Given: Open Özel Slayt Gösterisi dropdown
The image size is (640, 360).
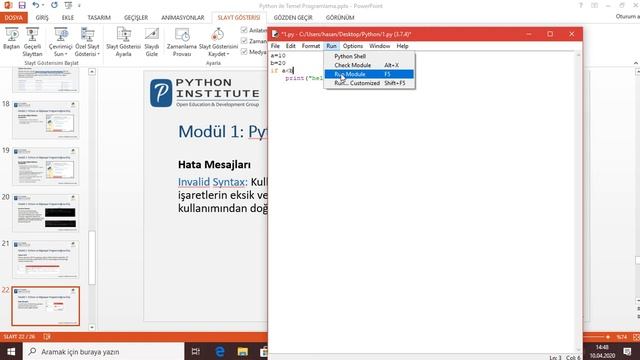Looking at the screenshot, I should point(87,41).
